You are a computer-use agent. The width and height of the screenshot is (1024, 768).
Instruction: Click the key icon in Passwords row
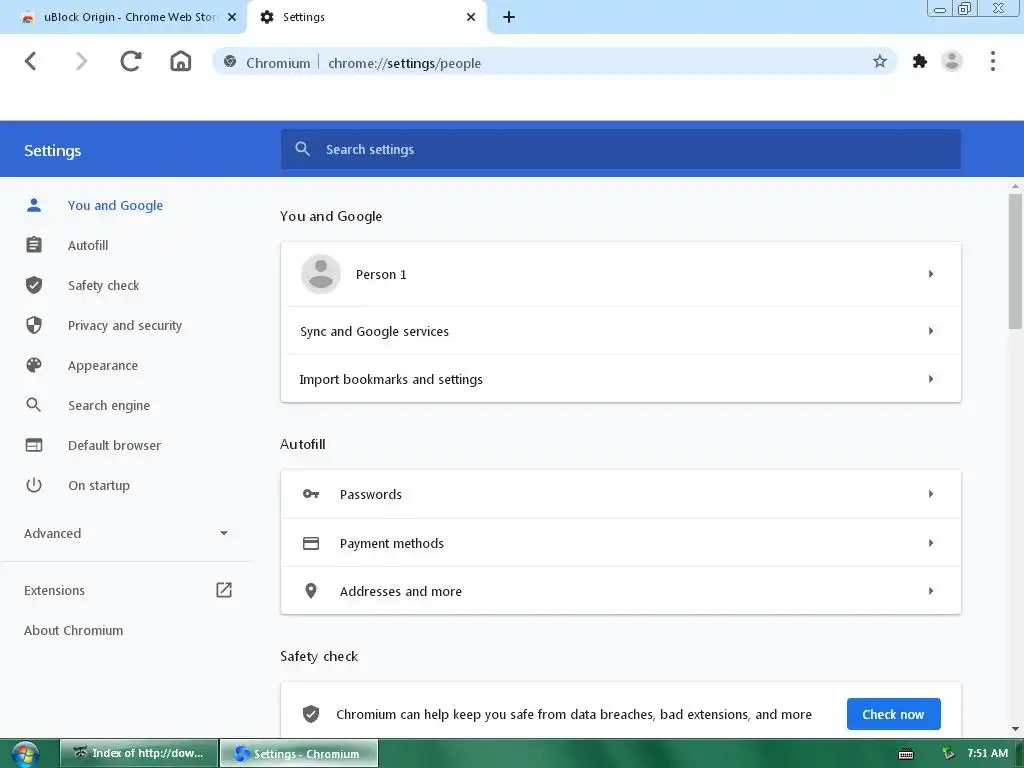[x=311, y=494]
